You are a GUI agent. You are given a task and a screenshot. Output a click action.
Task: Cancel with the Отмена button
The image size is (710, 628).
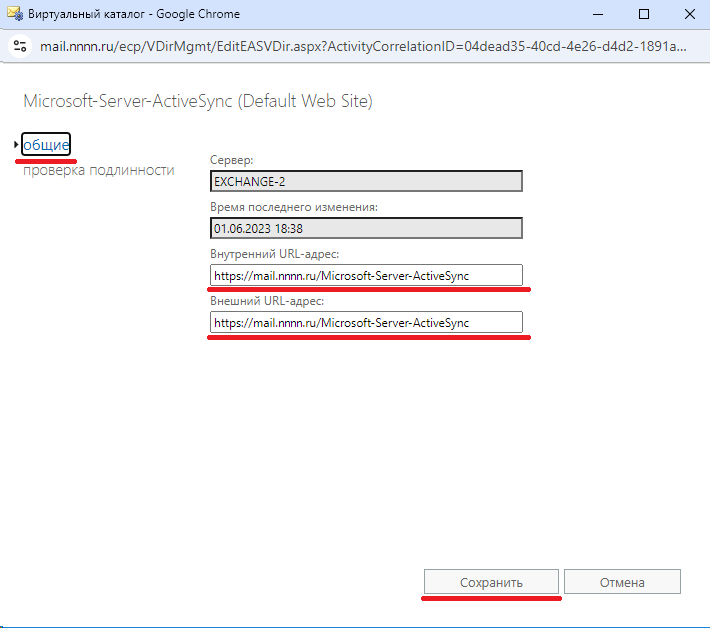tap(622, 582)
